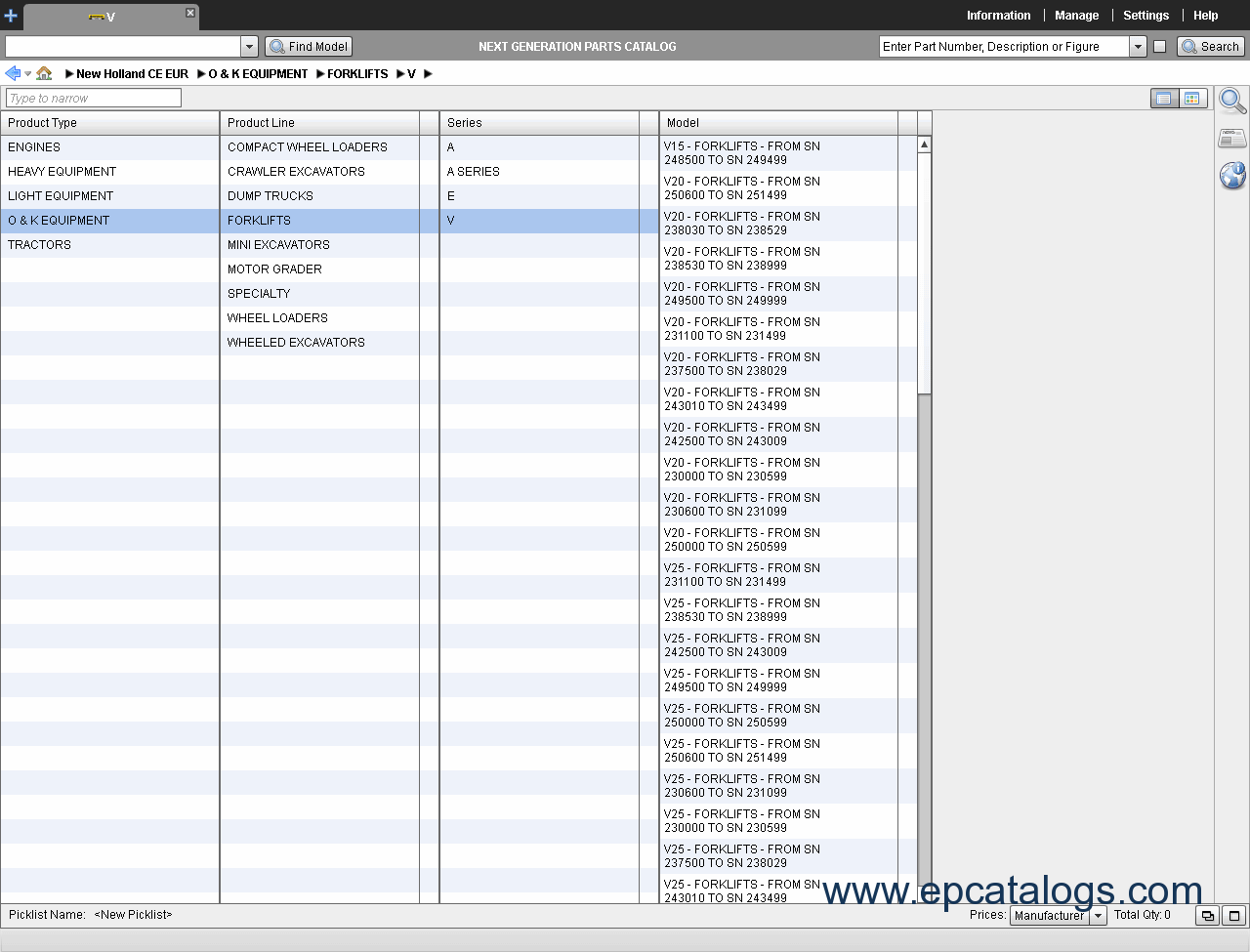The height and width of the screenshot is (952, 1250).
Task: Click Product Type column header
Action: click(x=109, y=123)
